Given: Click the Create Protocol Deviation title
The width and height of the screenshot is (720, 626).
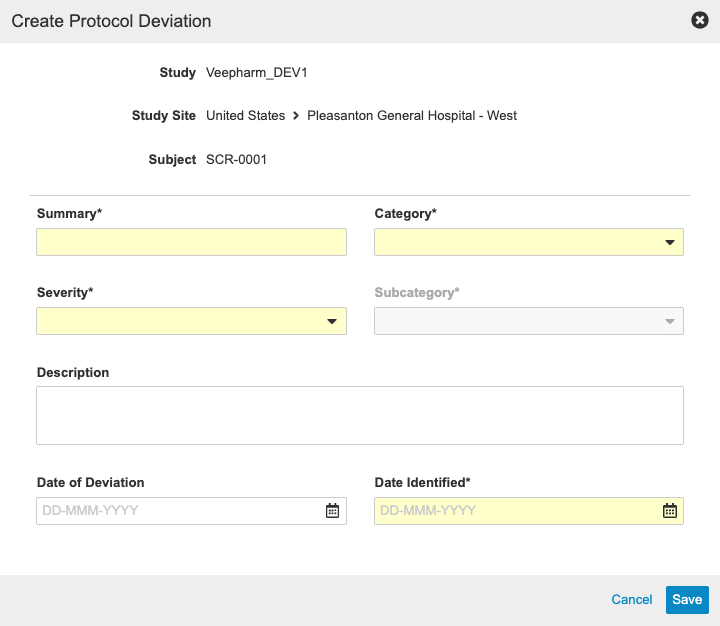Looking at the screenshot, I should pyautogui.click(x=111, y=21).
